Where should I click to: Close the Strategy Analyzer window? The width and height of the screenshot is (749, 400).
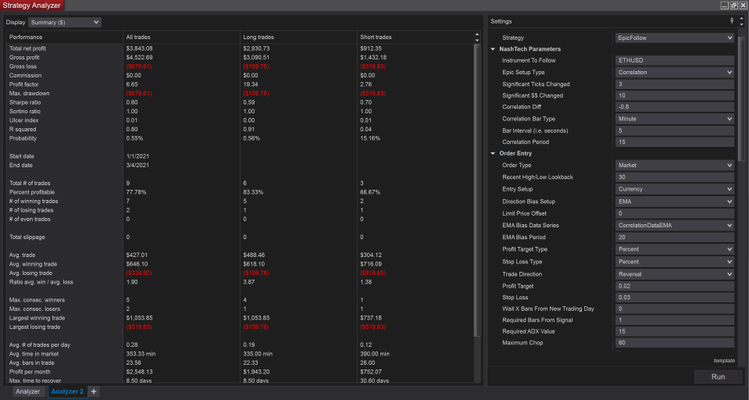pyautogui.click(x=742, y=6)
